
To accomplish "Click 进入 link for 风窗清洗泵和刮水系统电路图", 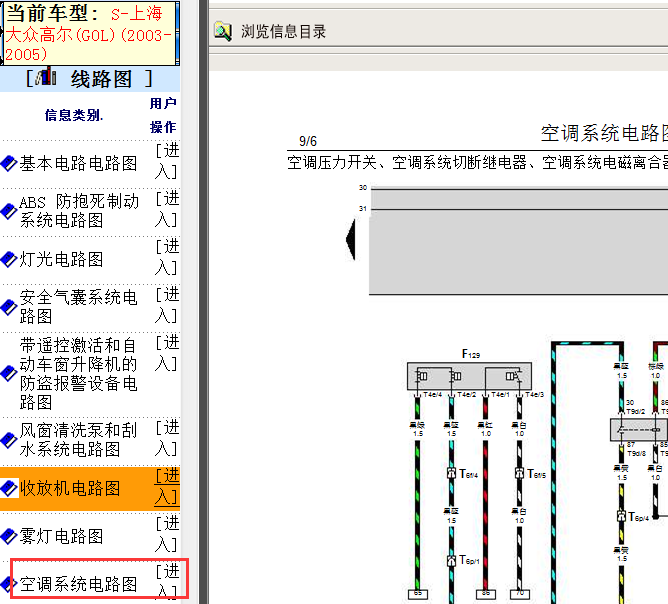I will pos(167,438).
